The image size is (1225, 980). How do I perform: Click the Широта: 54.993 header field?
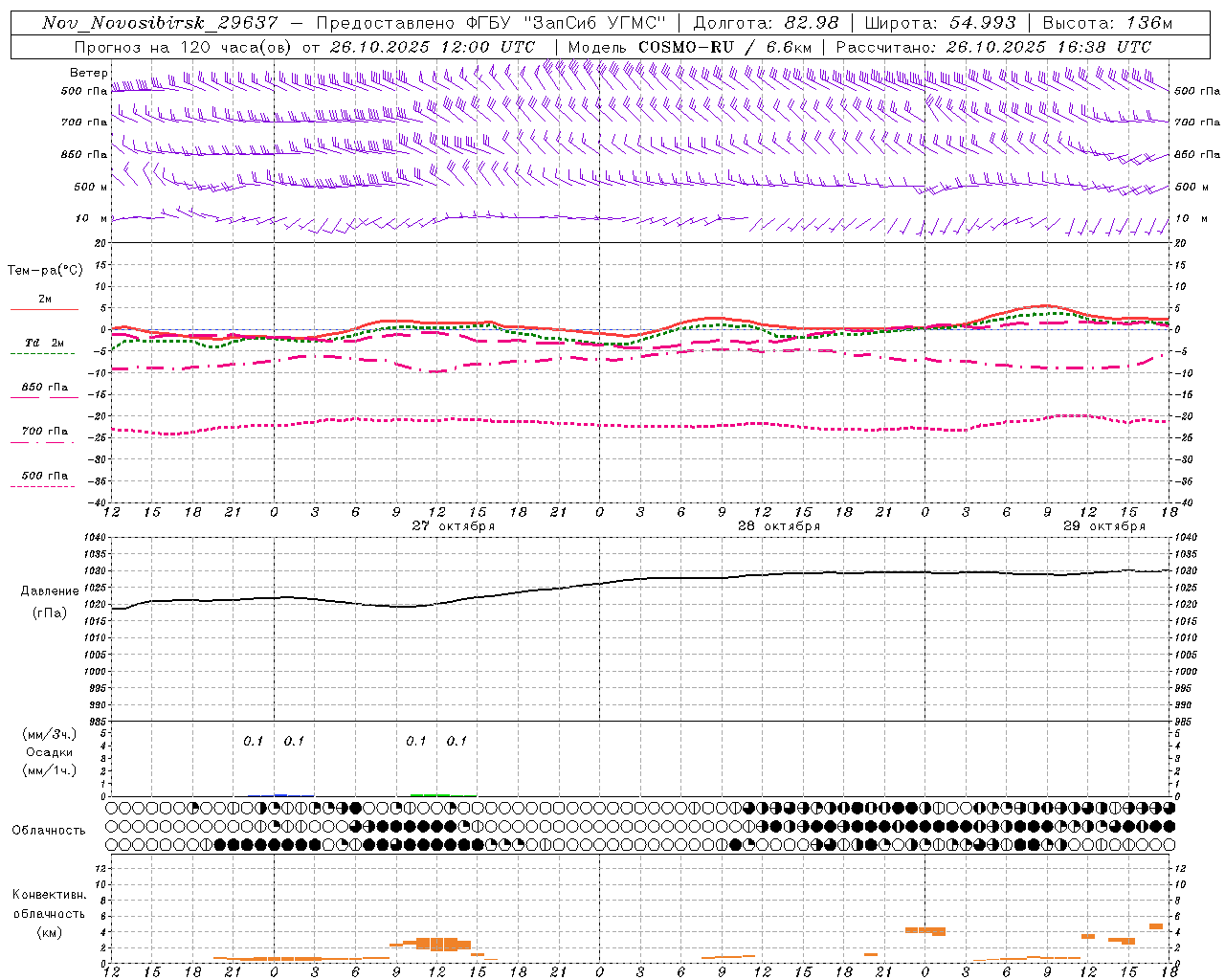click(940, 23)
